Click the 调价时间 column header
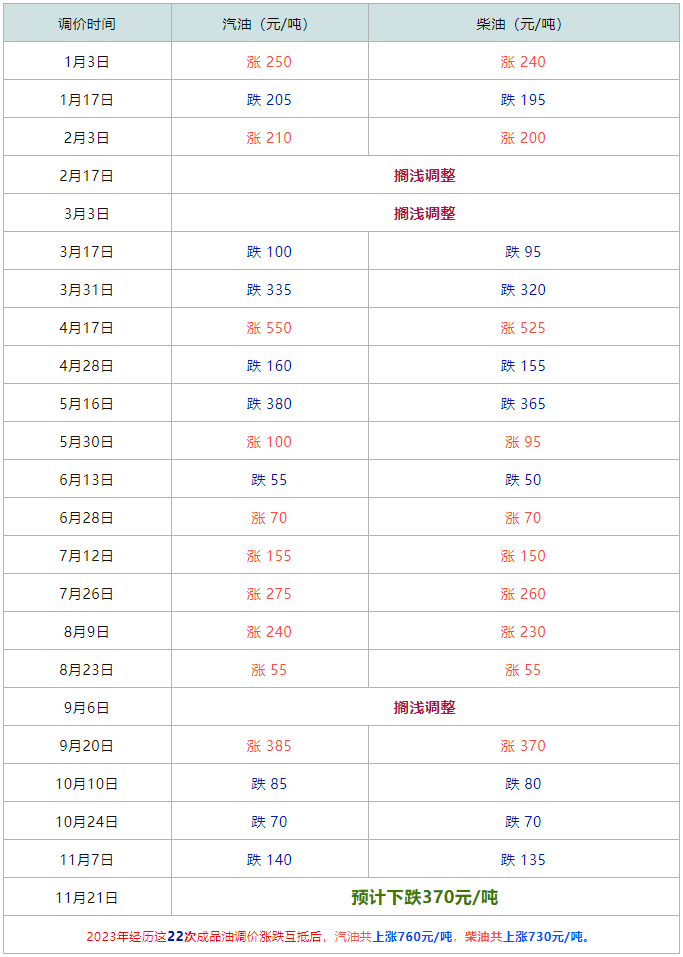683x957 pixels. [87, 24]
